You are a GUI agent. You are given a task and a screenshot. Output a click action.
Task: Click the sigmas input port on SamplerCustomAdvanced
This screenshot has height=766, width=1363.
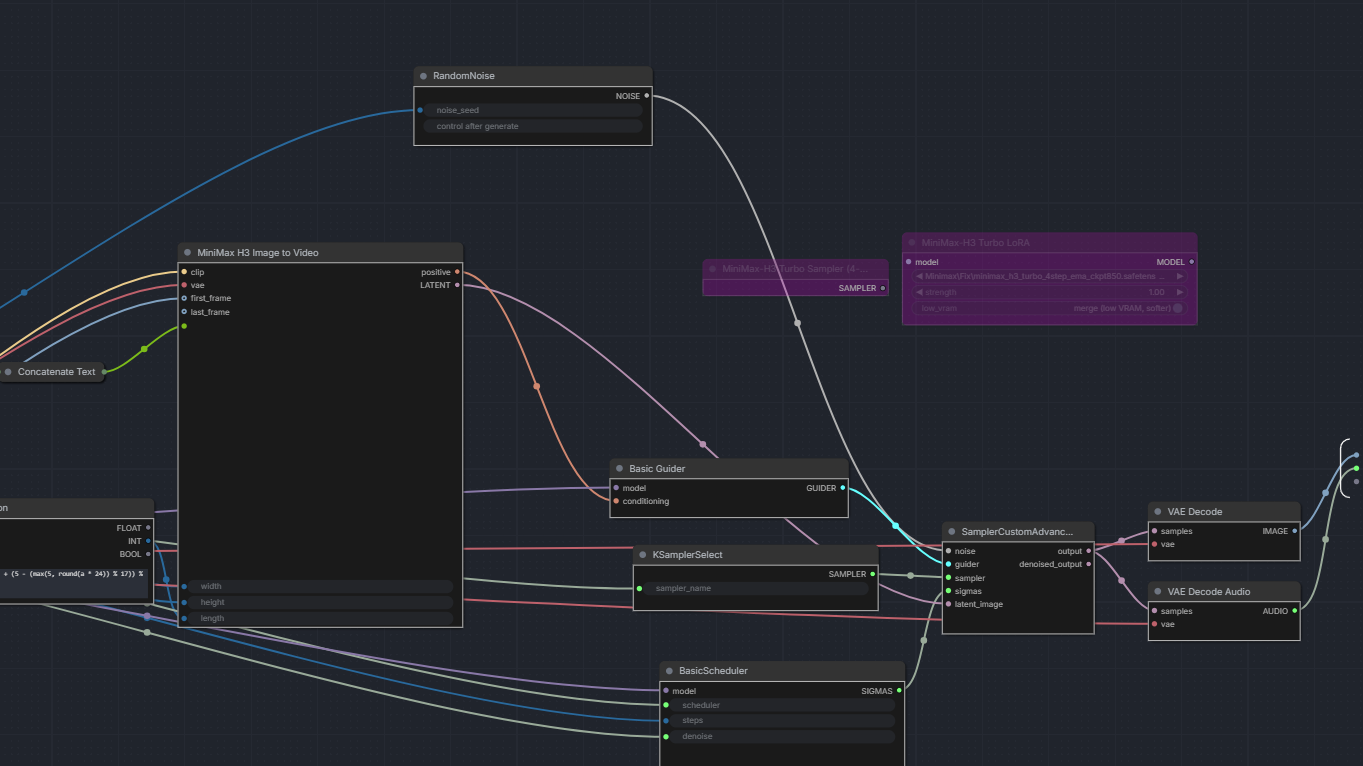coord(948,591)
